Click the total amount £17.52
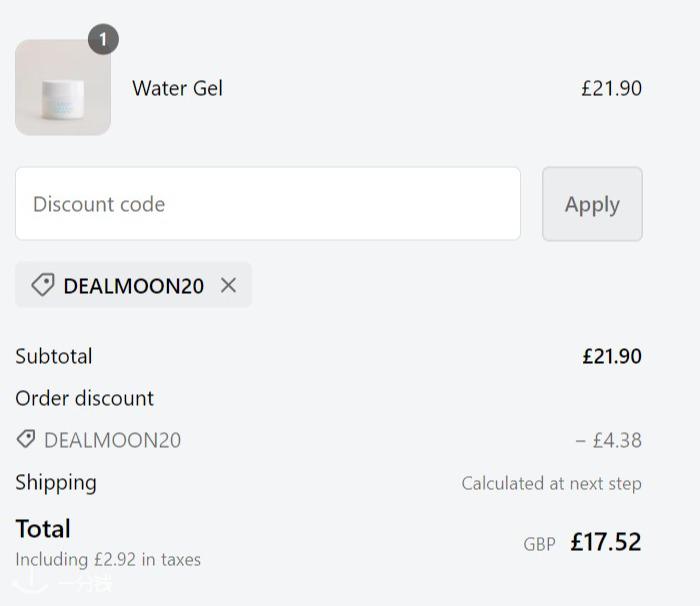Image resolution: width=700 pixels, height=606 pixels. (x=605, y=542)
